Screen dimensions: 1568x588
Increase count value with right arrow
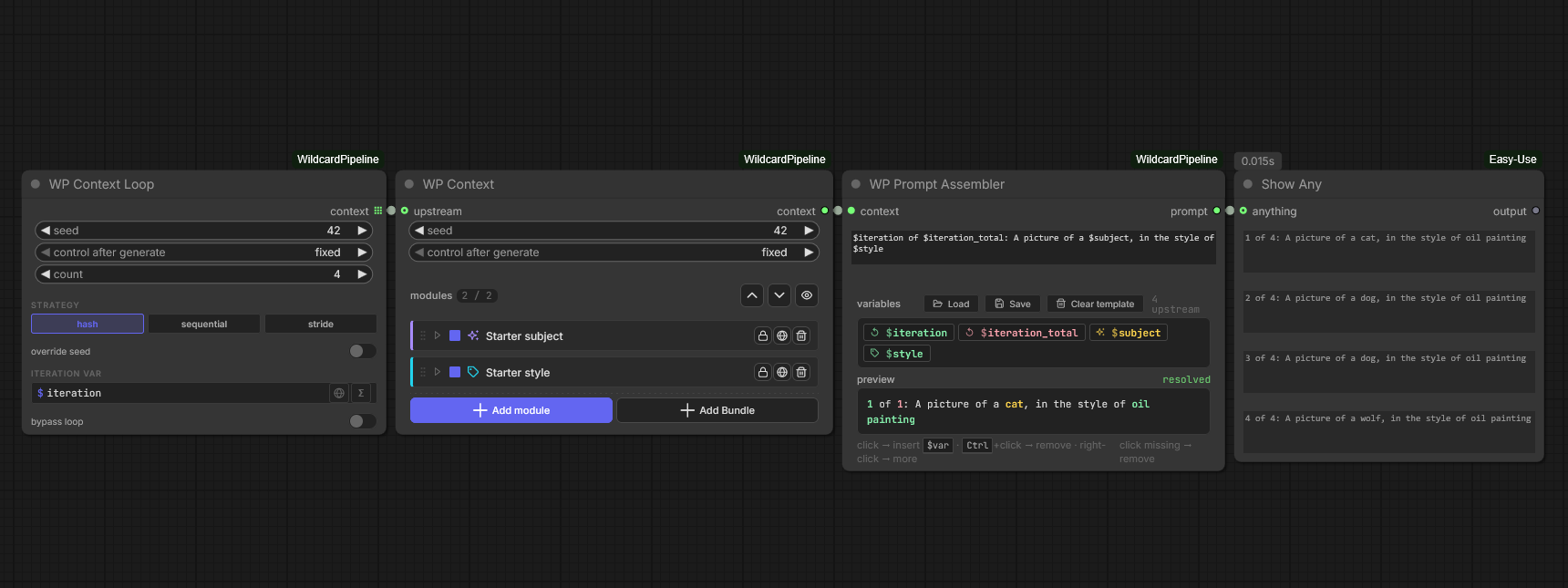click(x=362, y=274)
